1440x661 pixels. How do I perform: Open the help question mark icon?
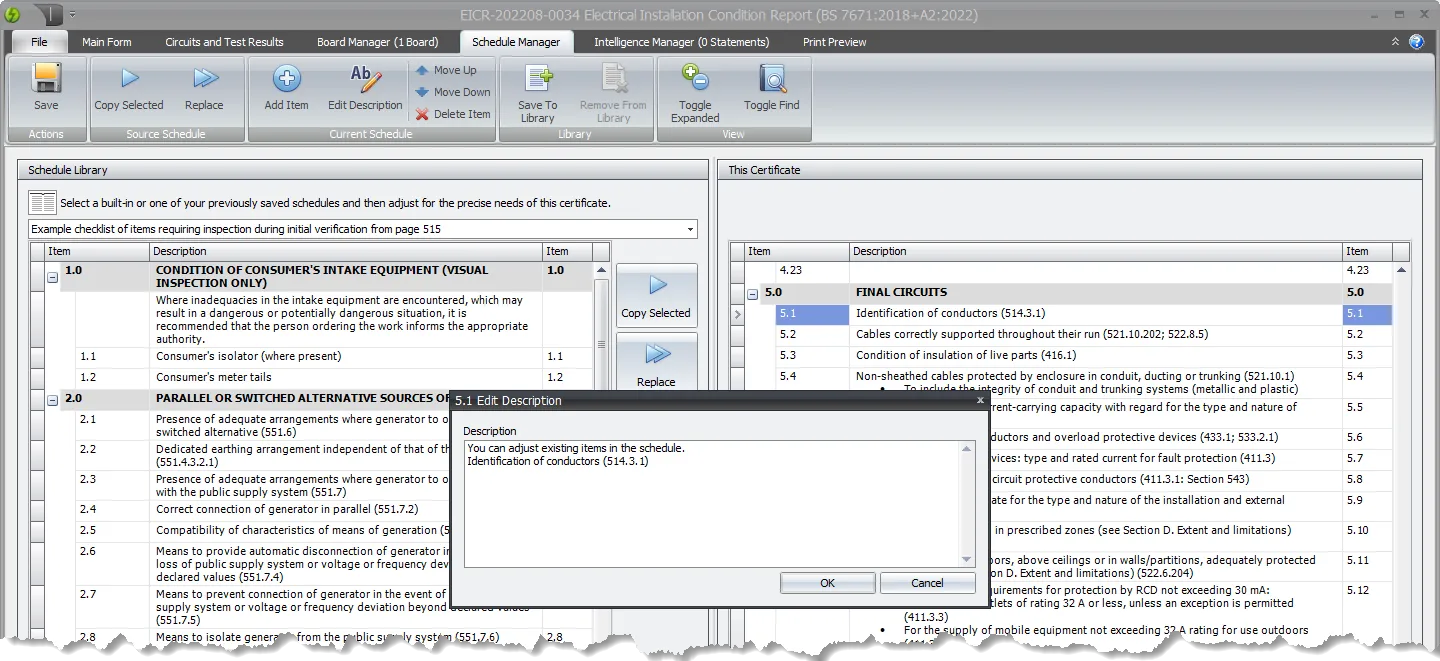pos(1417,41)
